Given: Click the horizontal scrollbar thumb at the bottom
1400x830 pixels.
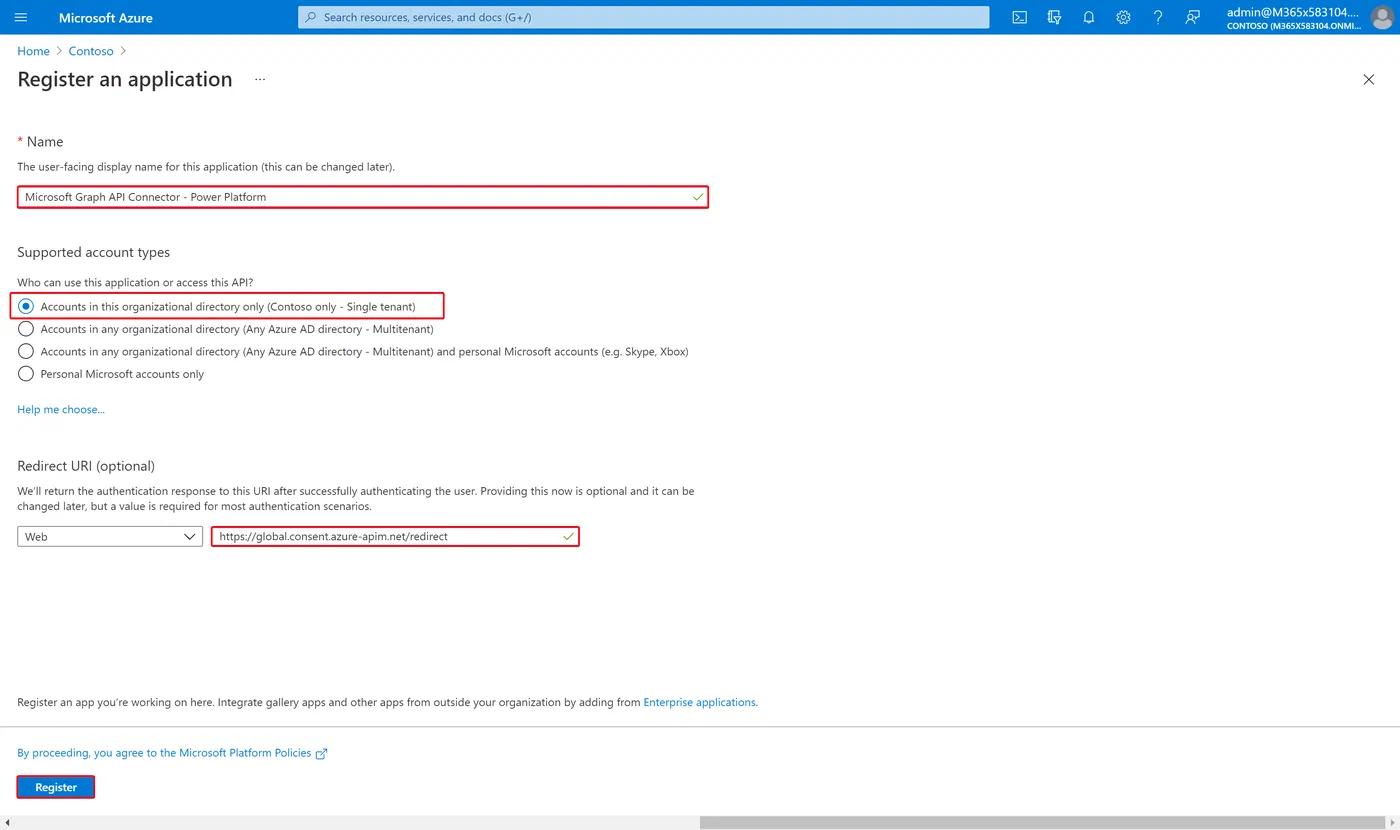Looking at the screenshot, I should (1040, 823).
